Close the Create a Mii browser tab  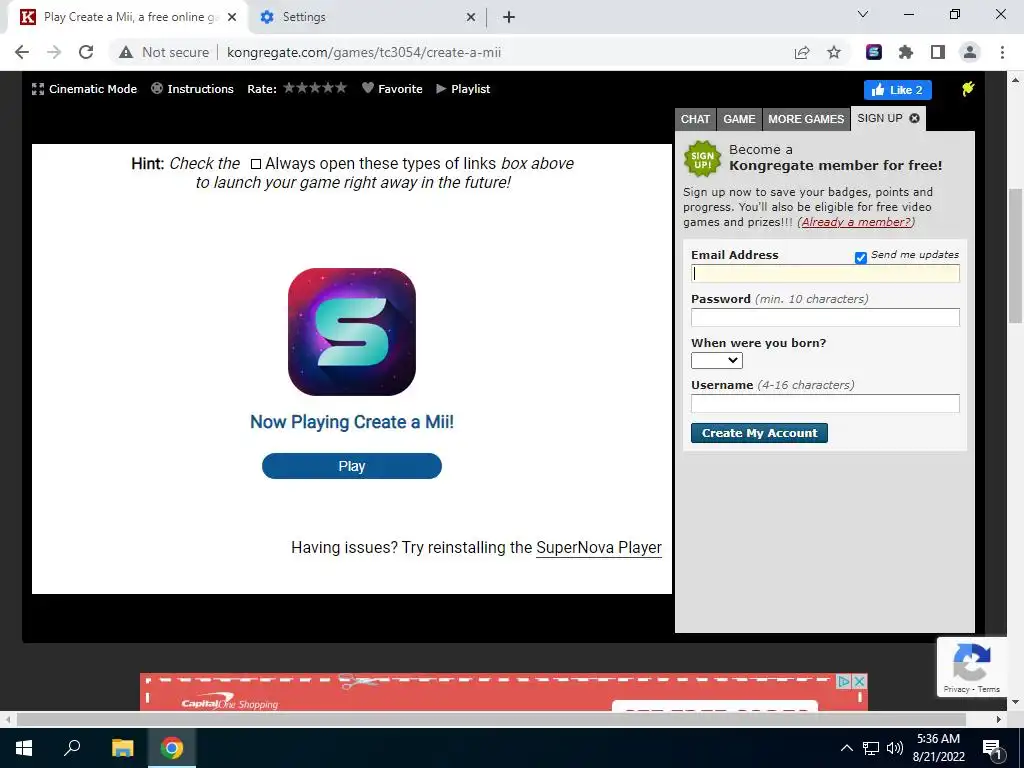pos(232,17)
